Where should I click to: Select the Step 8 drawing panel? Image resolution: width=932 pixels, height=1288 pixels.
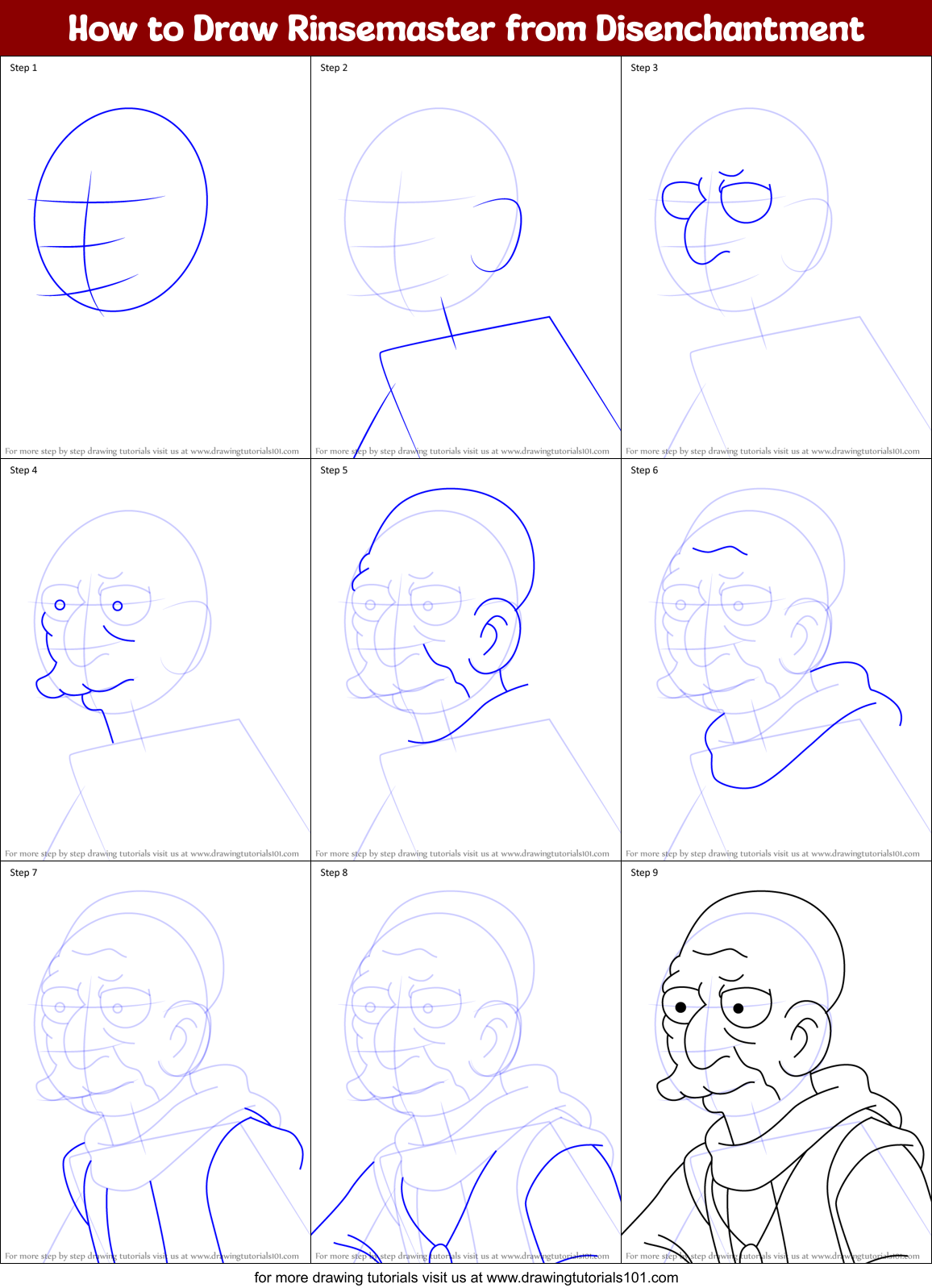(x=466, y=1062)
